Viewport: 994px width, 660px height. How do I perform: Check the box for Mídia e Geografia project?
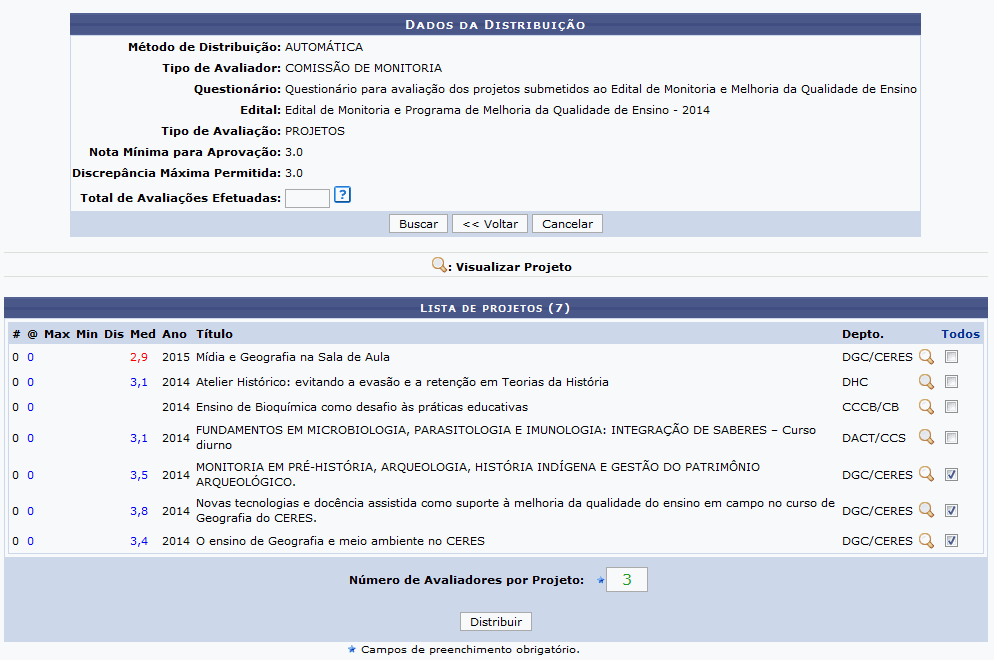(x=951, y=357)
